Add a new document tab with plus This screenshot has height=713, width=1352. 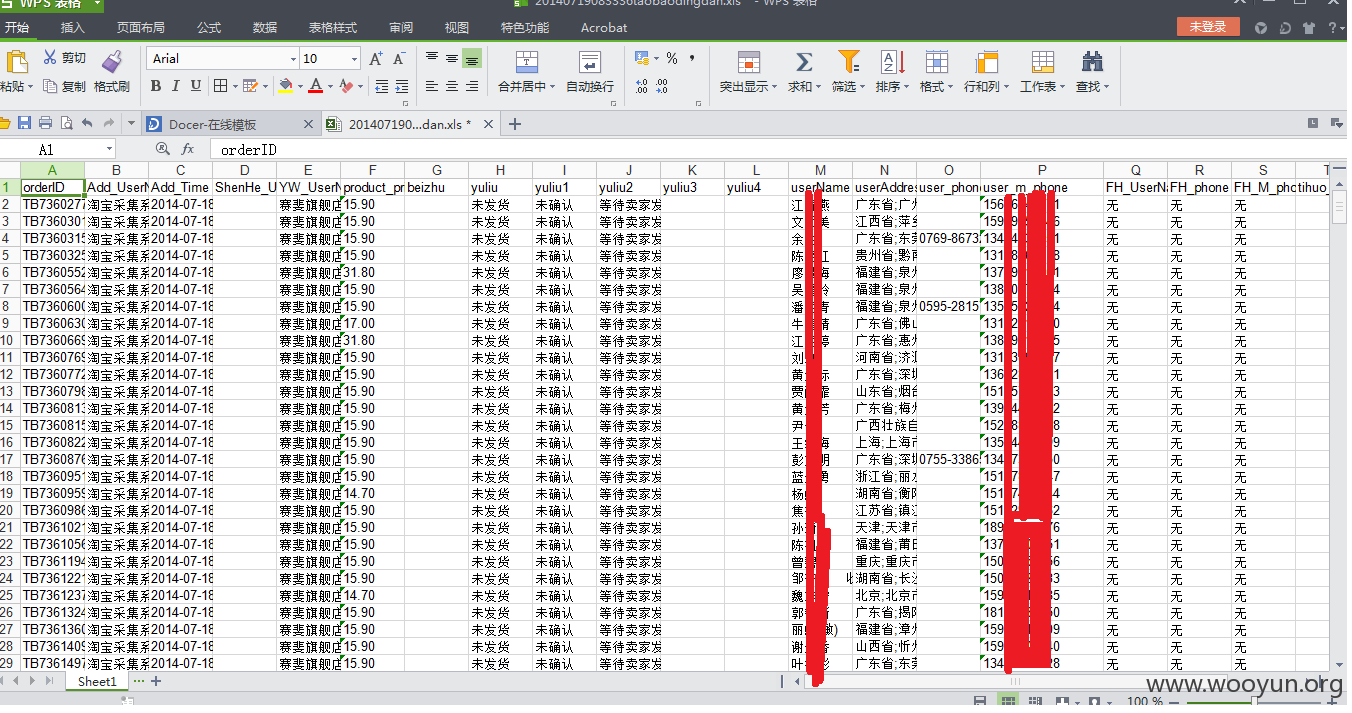pyautogui.click(x=515, y=124)
